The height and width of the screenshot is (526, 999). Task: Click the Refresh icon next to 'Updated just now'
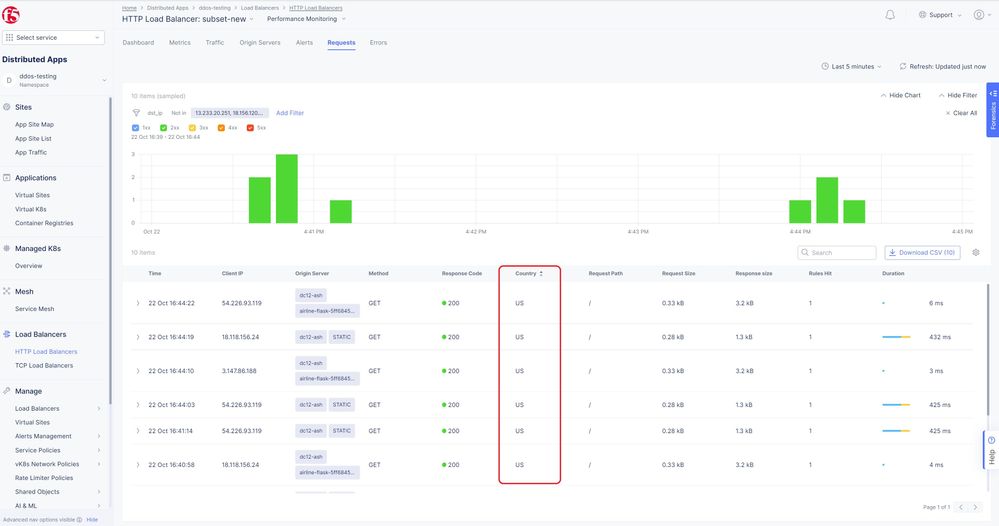(903, 66)
